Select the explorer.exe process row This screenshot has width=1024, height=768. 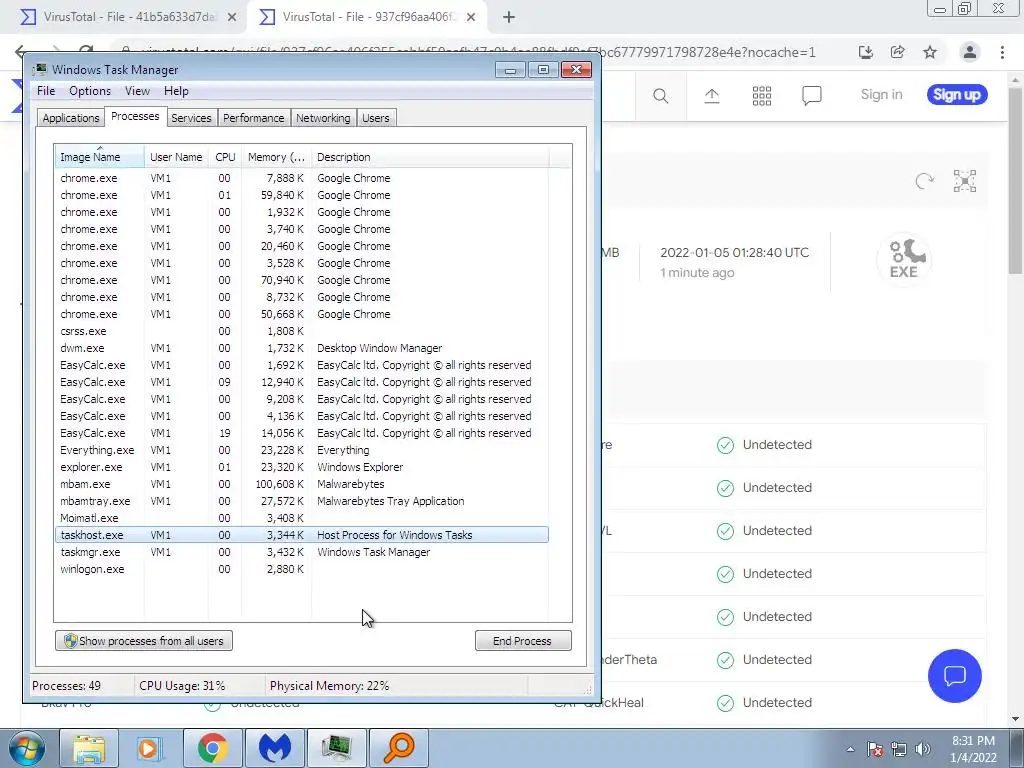coord(302,467)
